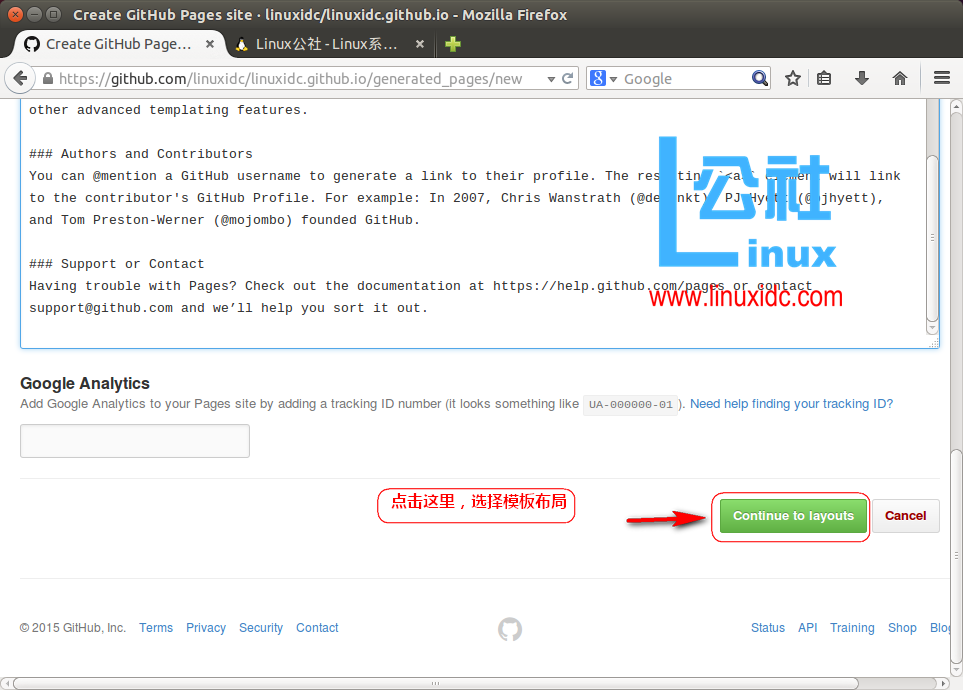Open the Terms footer link
Viewport: 963px width, 690px height.
click(x=155, y=628)
